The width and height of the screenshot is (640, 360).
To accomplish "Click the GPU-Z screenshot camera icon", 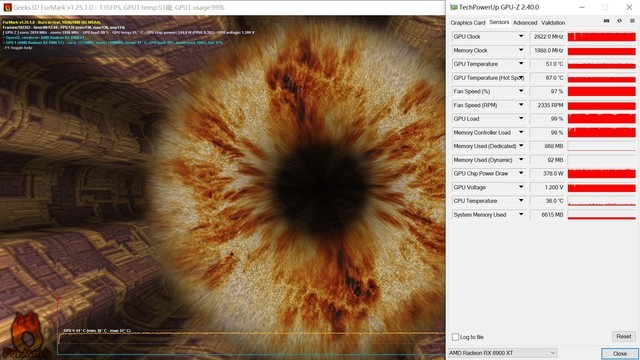I will 607,21.
